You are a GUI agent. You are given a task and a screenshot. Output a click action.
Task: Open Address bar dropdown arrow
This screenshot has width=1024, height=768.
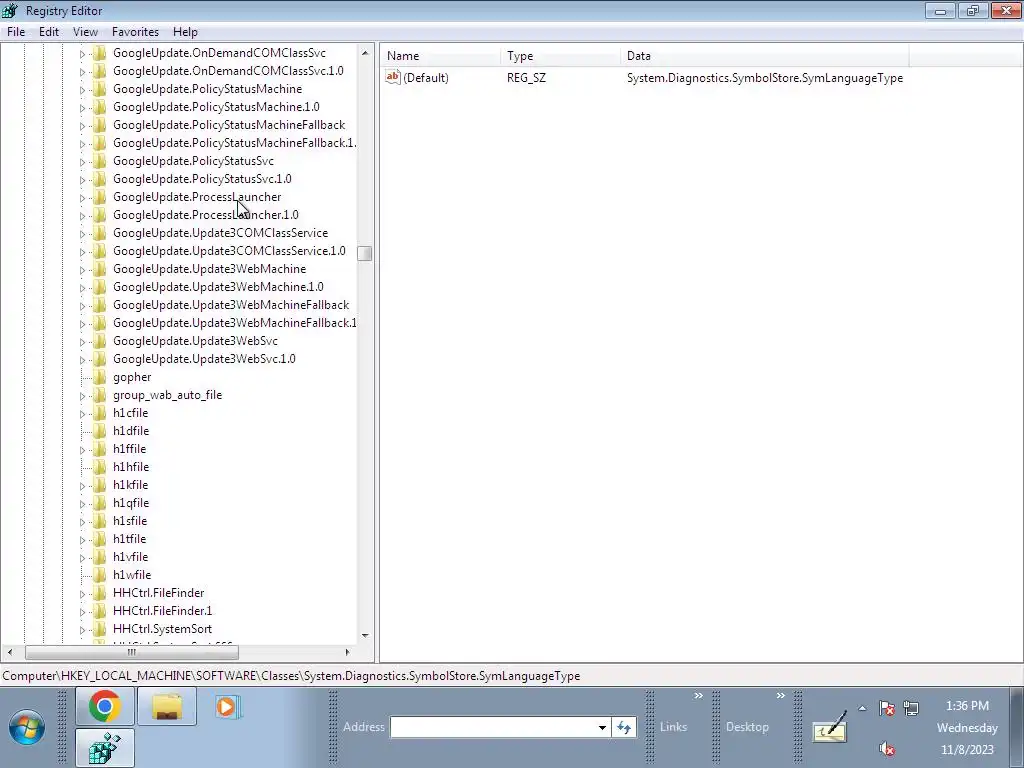tap(602, 727)
